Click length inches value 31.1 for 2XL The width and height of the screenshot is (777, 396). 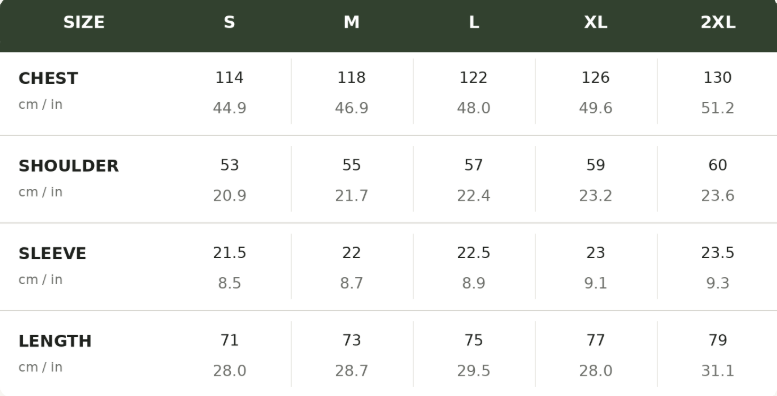point(718,371)
